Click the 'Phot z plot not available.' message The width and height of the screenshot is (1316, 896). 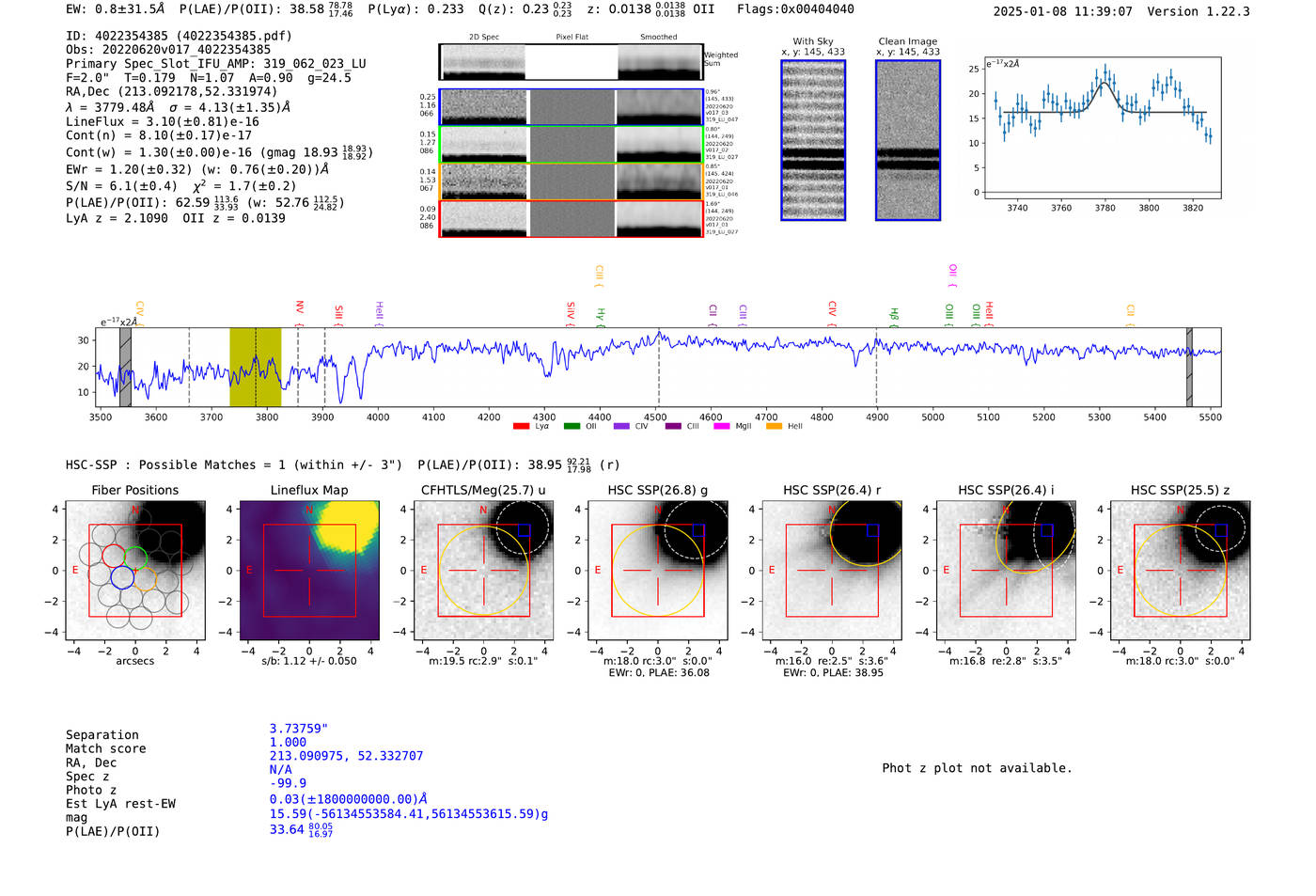point(977,768)
